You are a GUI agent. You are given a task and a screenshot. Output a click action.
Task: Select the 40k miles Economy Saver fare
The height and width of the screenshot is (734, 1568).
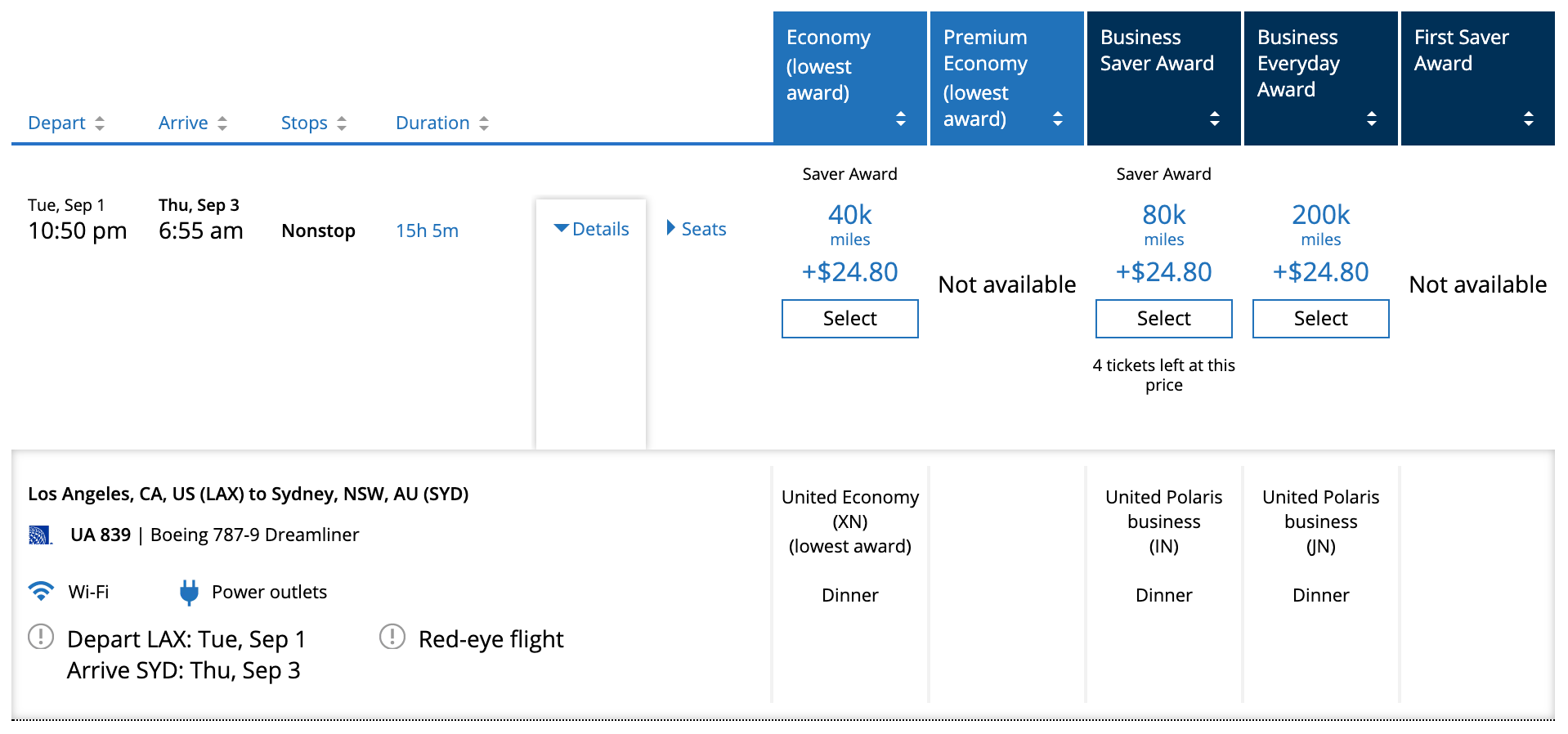[849, 319]
